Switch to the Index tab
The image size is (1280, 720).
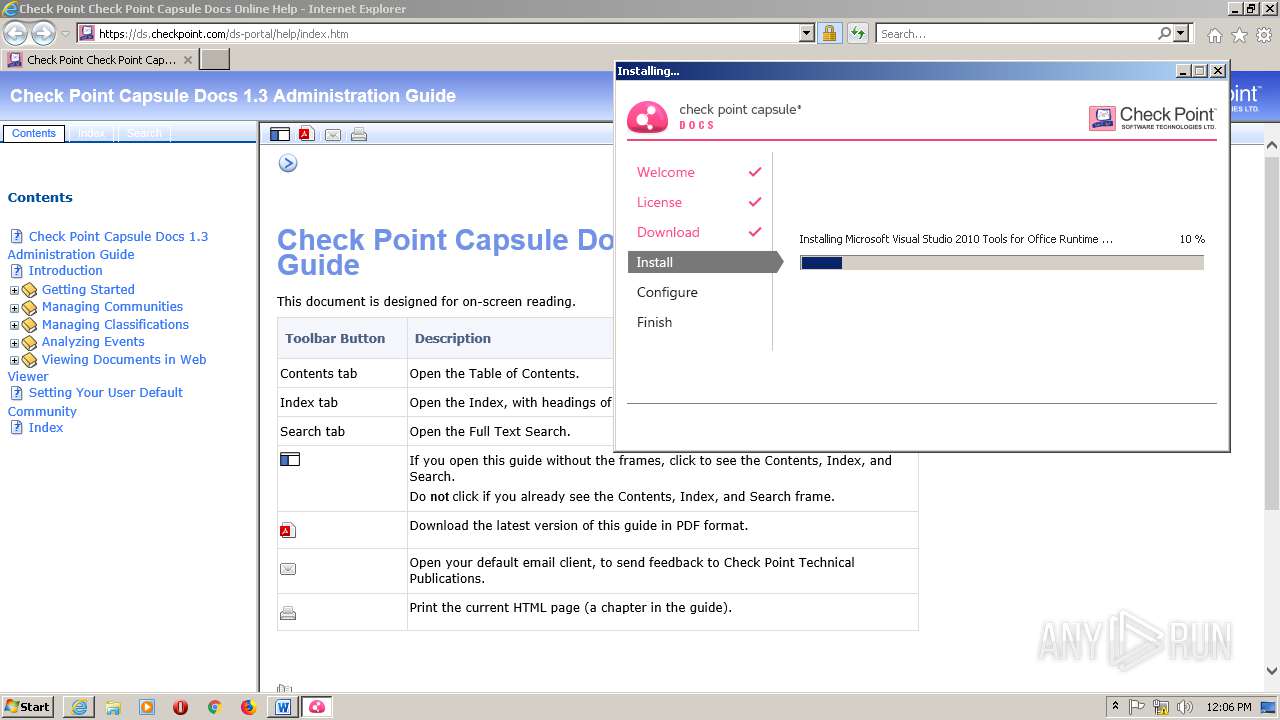coord(92,133)
